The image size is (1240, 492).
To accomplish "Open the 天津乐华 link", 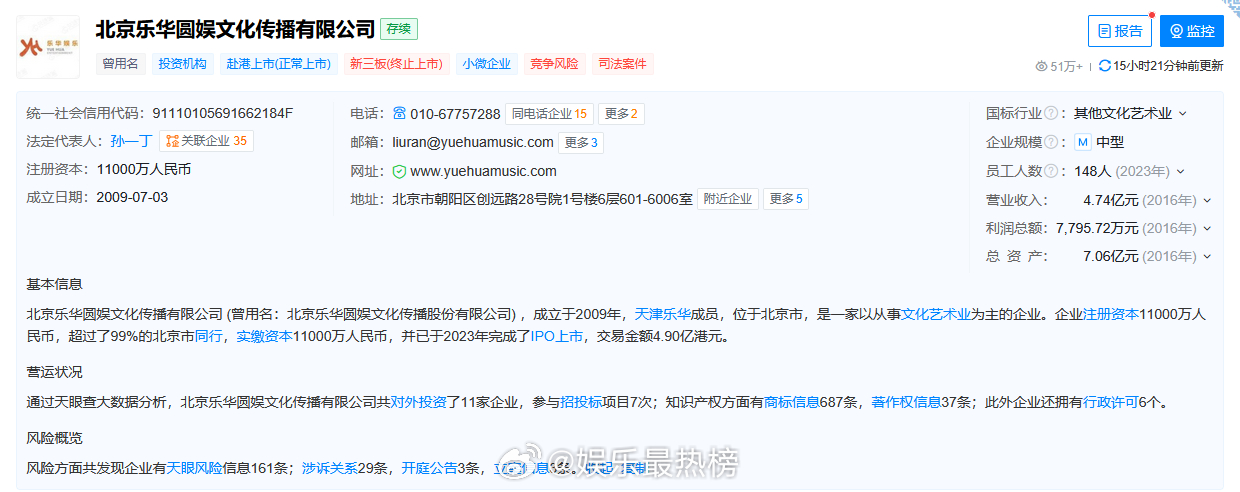I will point(662,314).
